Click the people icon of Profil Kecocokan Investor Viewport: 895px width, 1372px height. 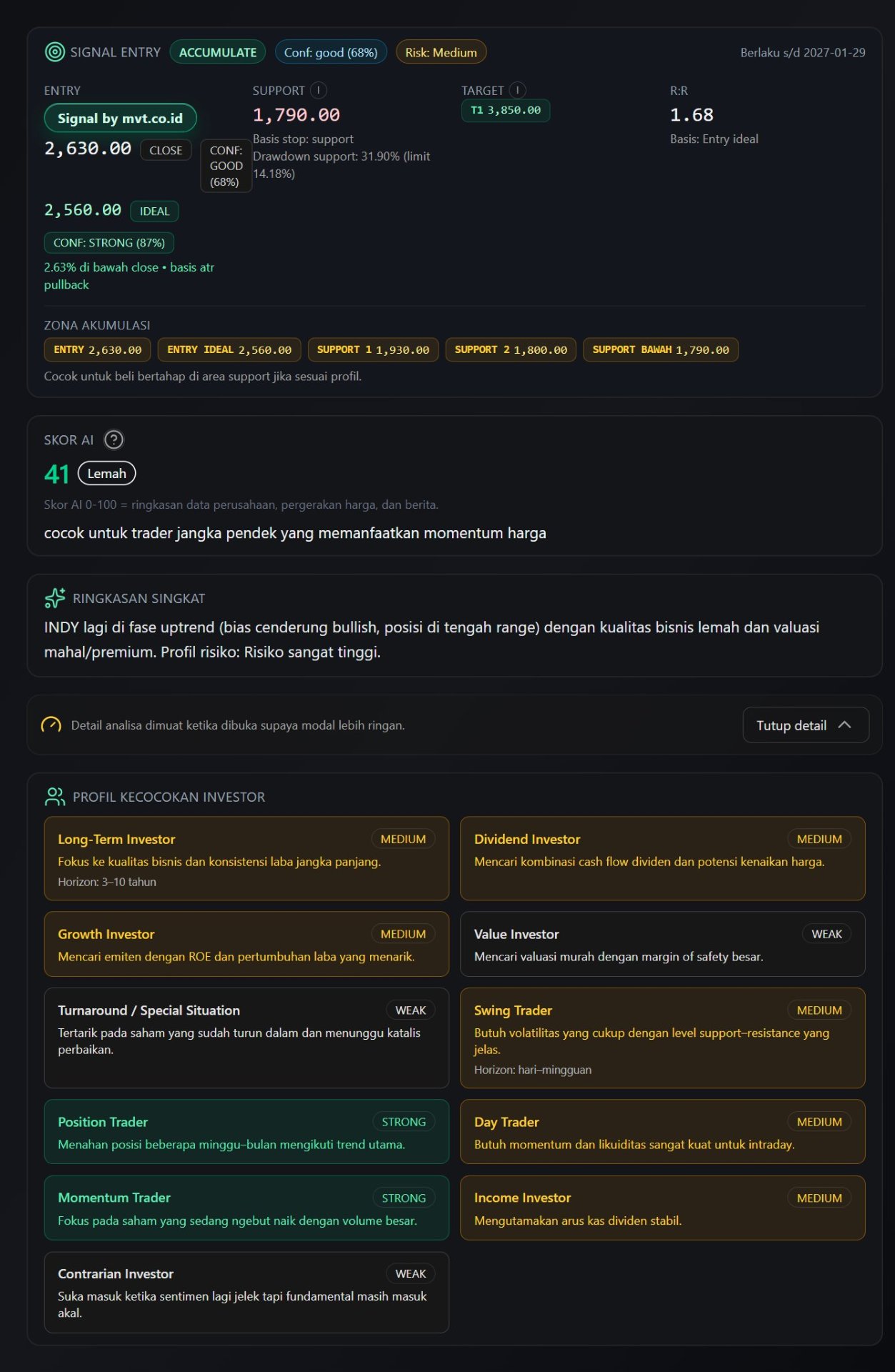tap(55, 797)
